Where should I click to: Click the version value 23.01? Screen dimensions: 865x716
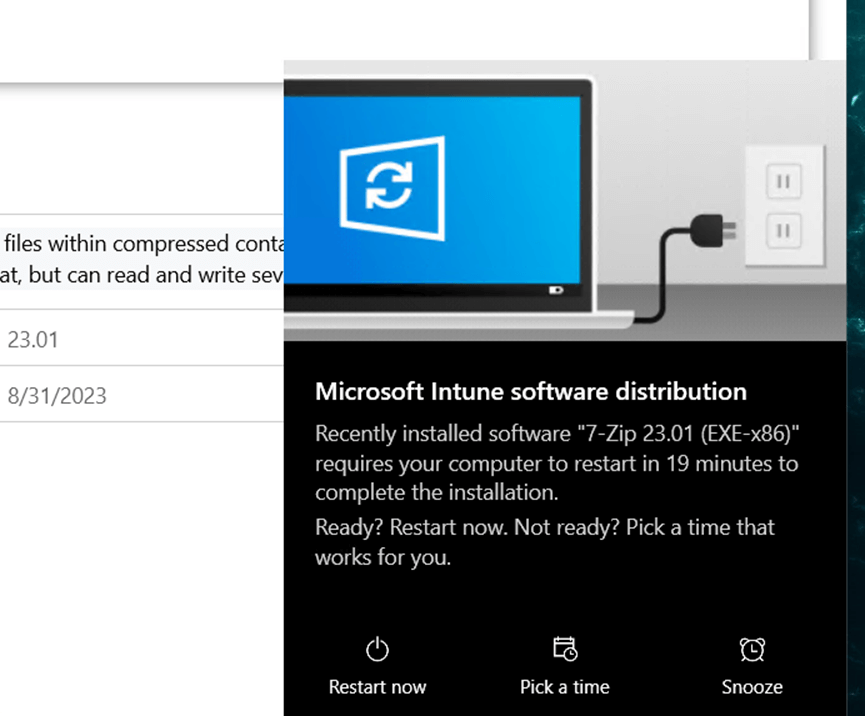coord(33,339)
